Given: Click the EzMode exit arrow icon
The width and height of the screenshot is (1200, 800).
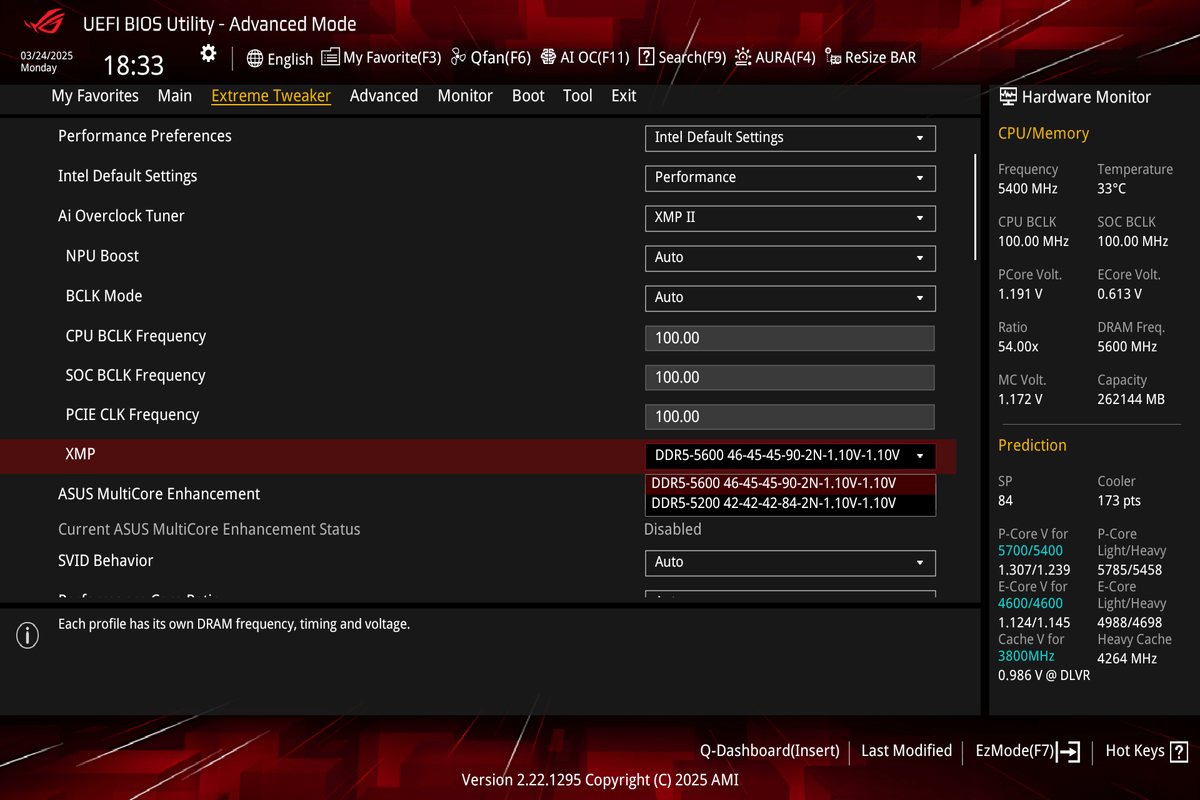Looking at the screenshot, I should pyautogui.click(x=1070, y=752).
